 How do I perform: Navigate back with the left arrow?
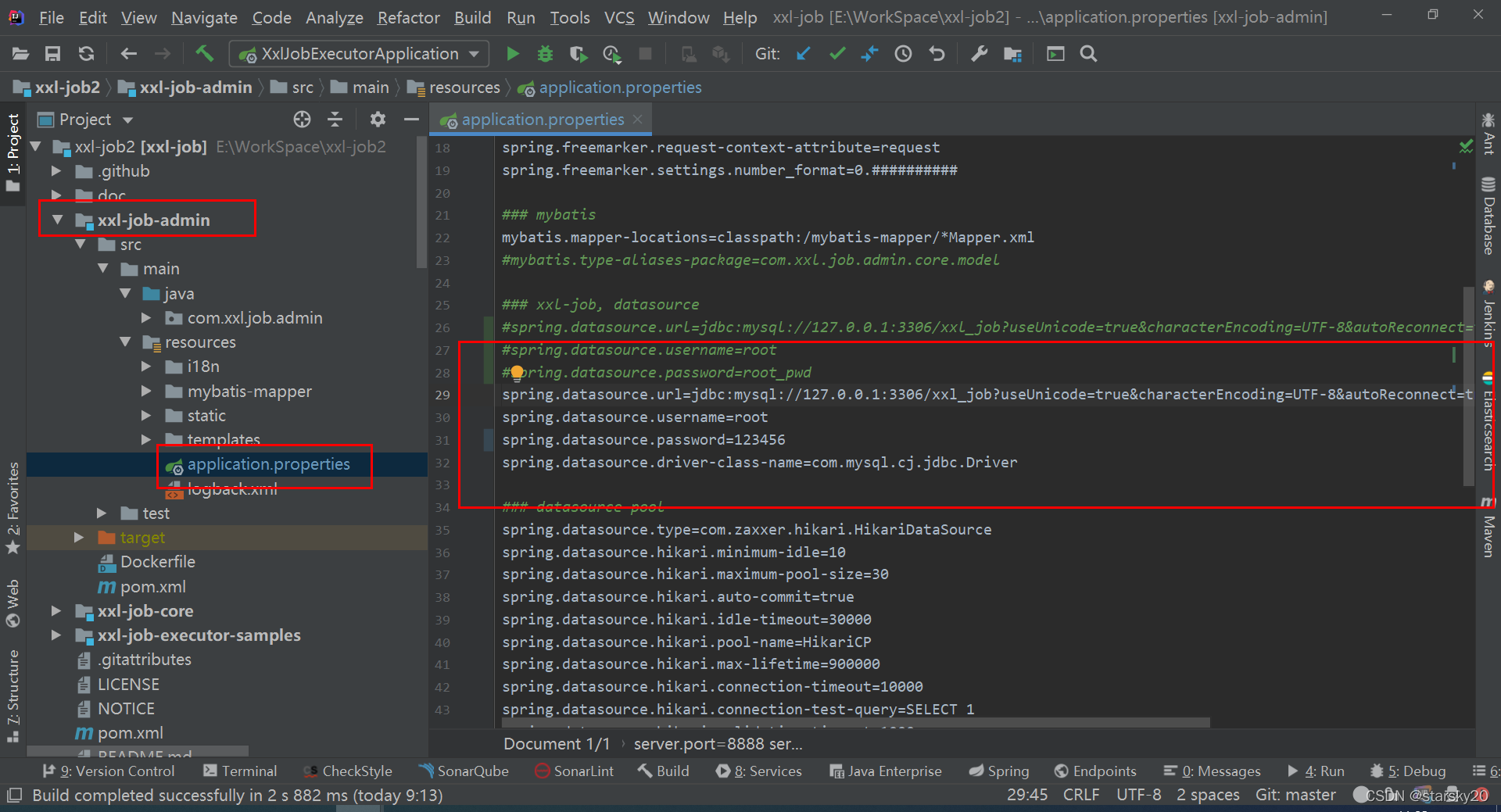point(129,54)
